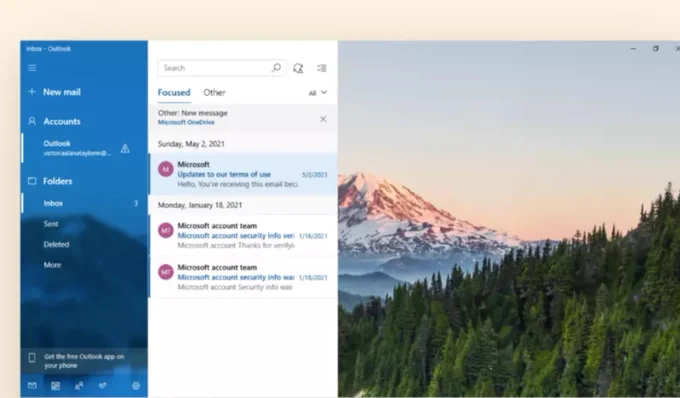Open the Deleted folder
Image resolution: width=680 pixels, height=398 pixels.
point(84,244)
